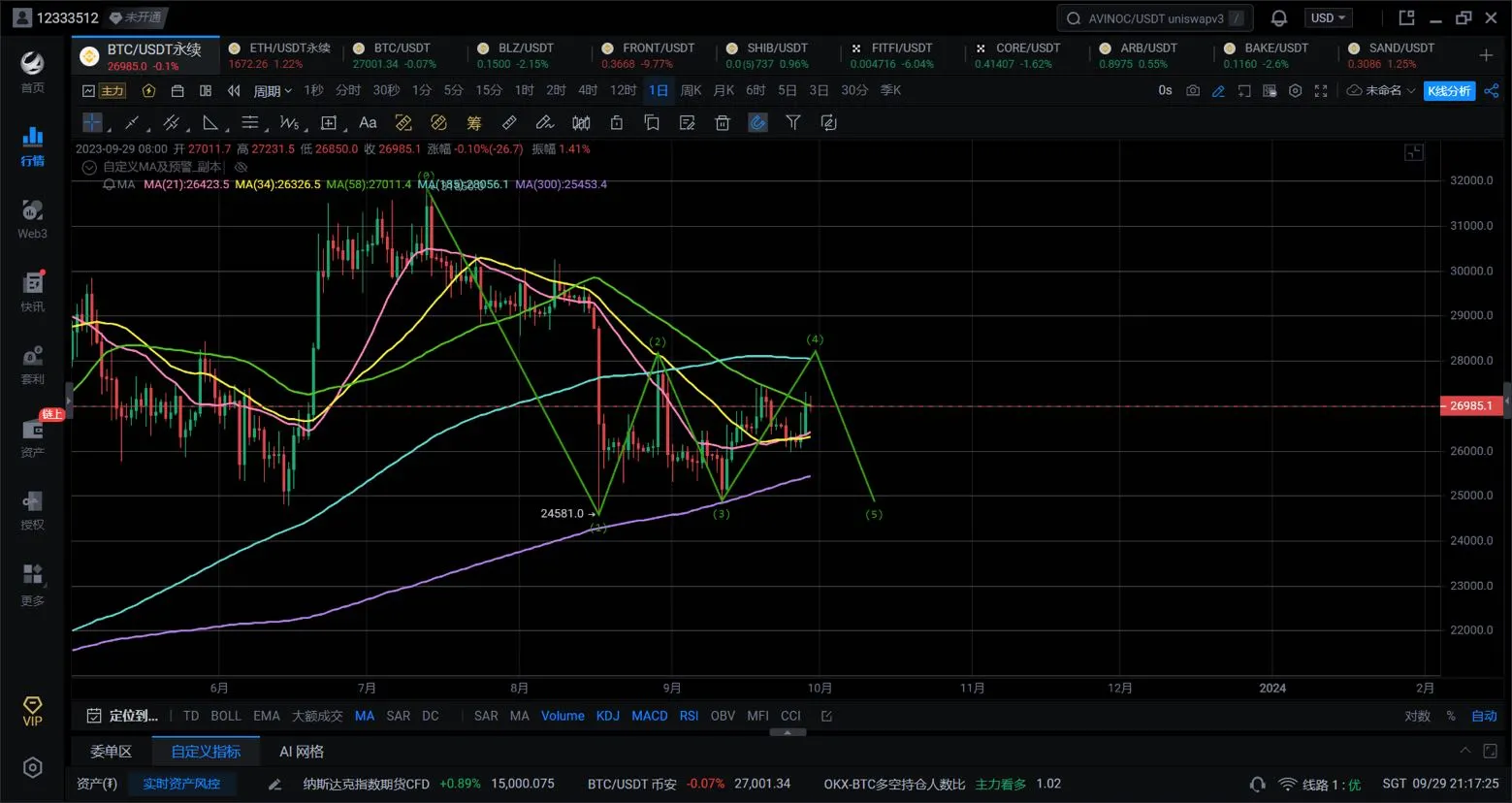Viewport: 1512px width, 803px height.
Task: Toggle the KDJ indicator
Action: pos(608,716)
